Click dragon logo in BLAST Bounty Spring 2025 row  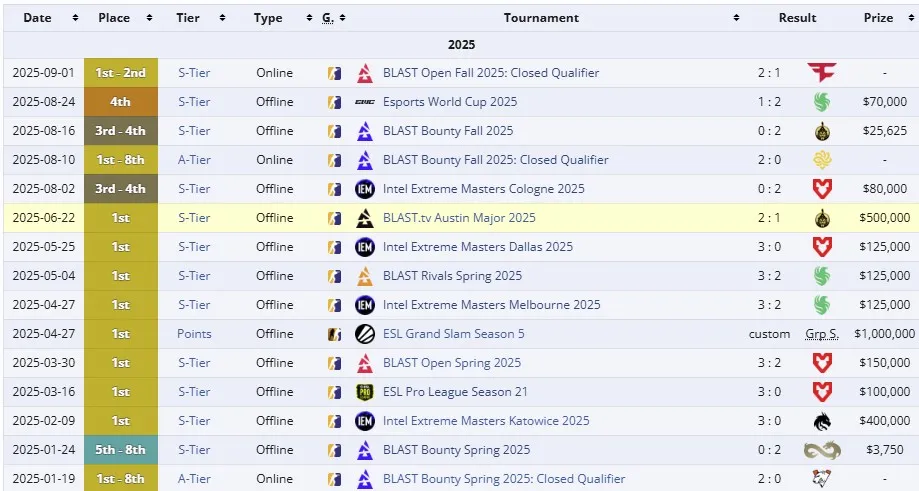(x=822, y=450)
